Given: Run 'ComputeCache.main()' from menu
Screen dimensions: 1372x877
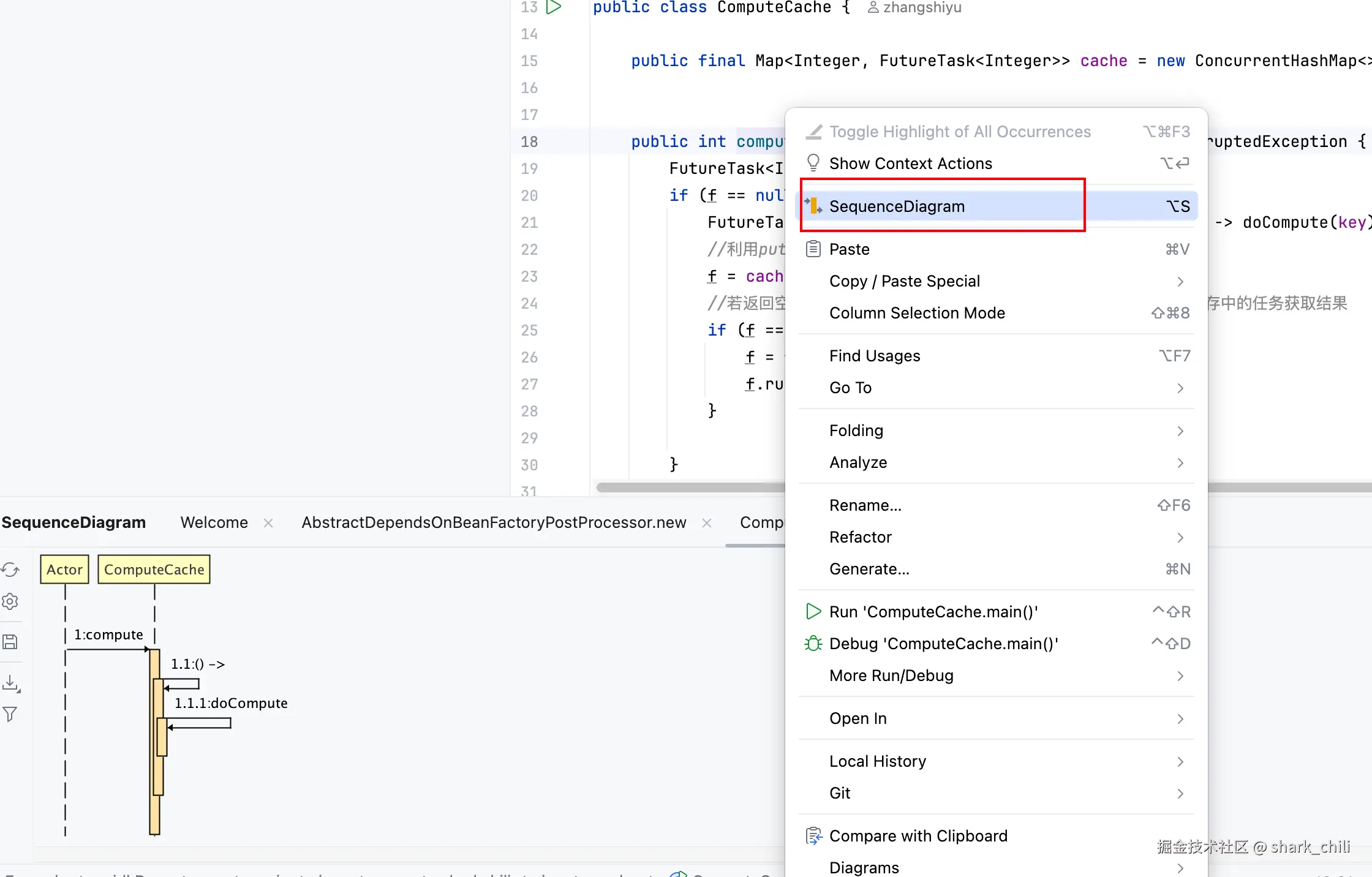Looking at the screenshot, I should point(933,612).
